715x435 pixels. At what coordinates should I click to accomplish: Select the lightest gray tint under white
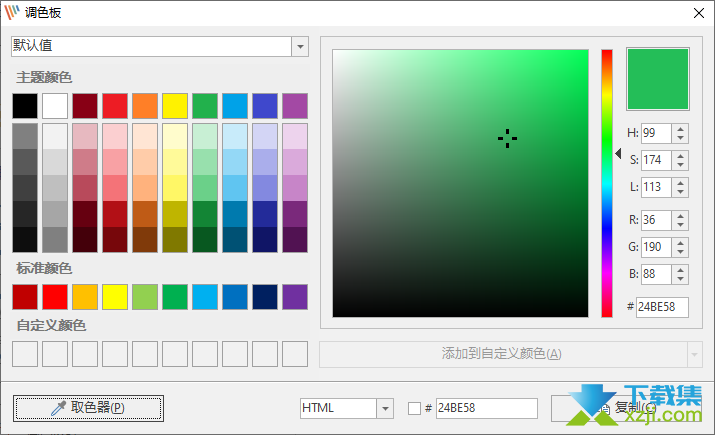tap(55, 136)
